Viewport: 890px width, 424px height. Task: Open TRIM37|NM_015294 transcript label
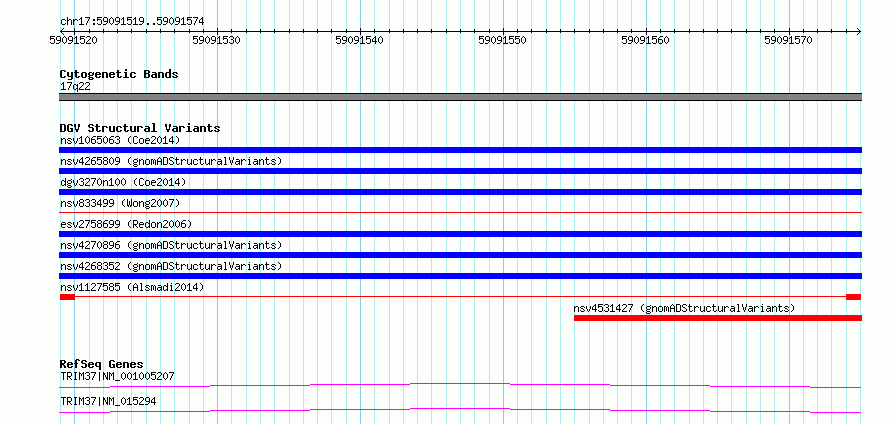tap(108, 402)
